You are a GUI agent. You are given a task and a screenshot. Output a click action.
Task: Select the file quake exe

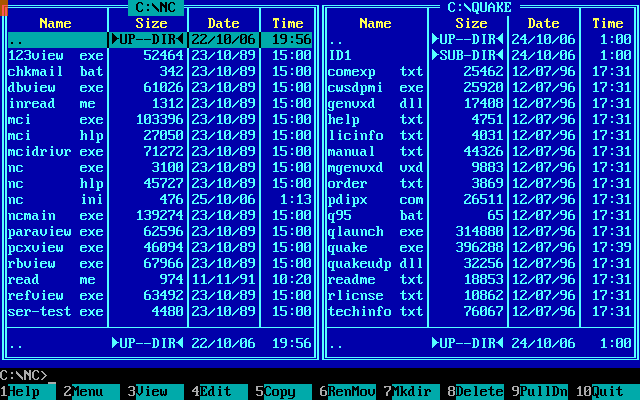(x=480, y=247)
